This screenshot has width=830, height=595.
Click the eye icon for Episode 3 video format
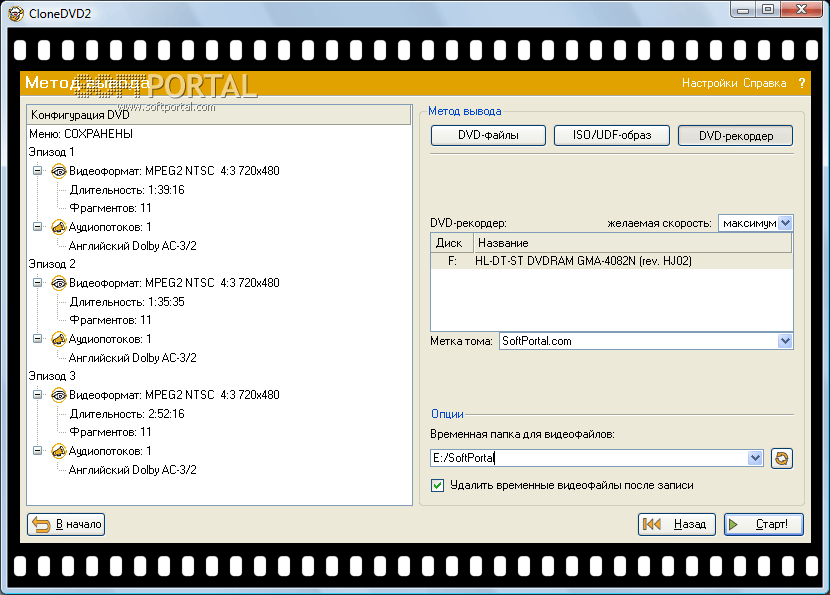tap(59, 395)
